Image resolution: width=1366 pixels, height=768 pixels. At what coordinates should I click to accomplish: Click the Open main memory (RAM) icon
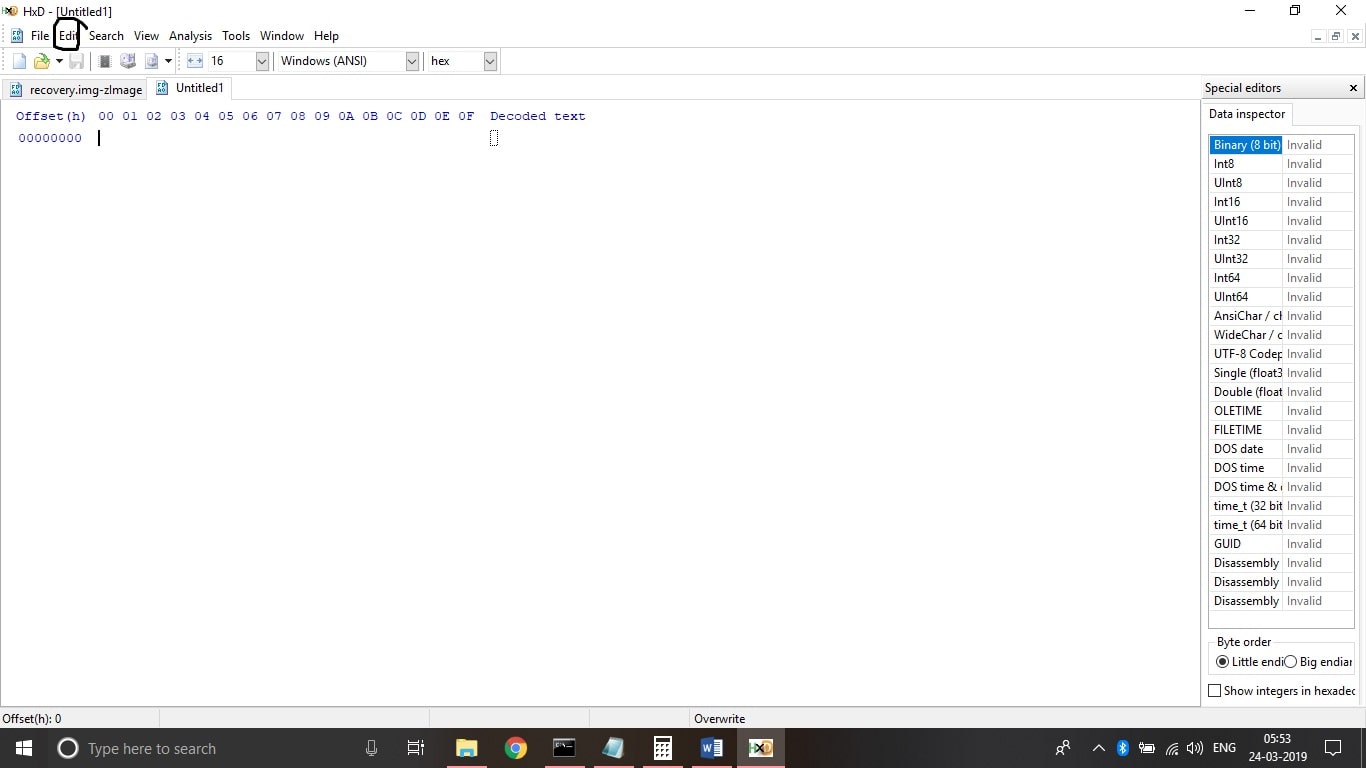104,61
